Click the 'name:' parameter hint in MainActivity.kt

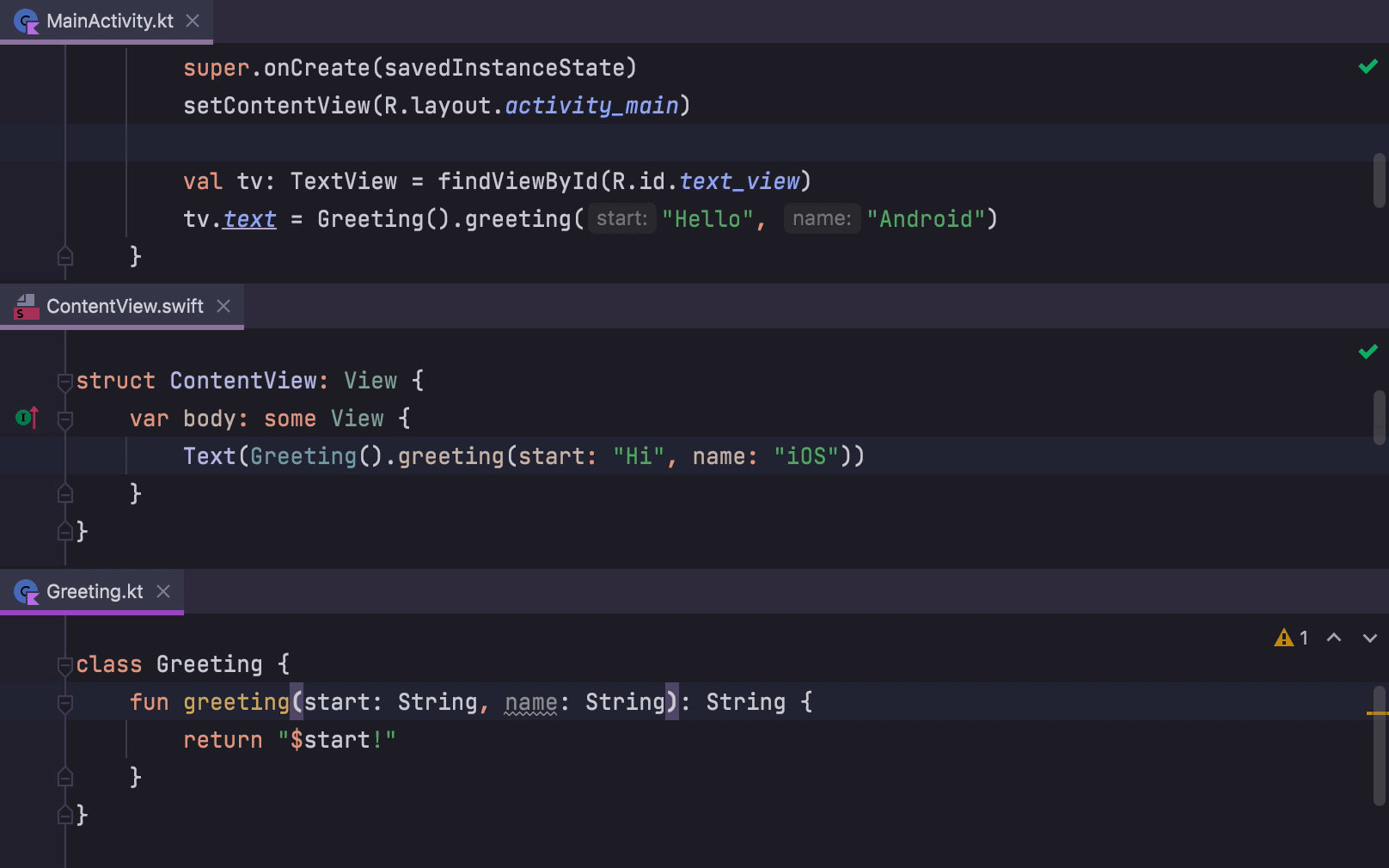(822, 218)
